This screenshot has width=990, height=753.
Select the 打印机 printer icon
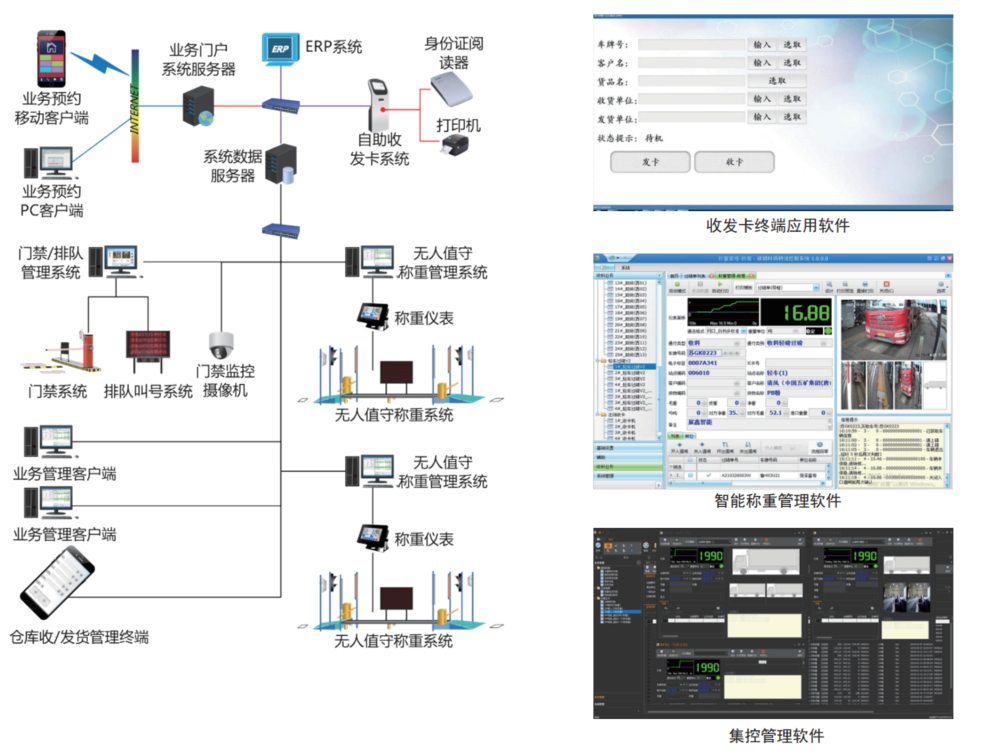pyautogui.click(x=454, y=145)
